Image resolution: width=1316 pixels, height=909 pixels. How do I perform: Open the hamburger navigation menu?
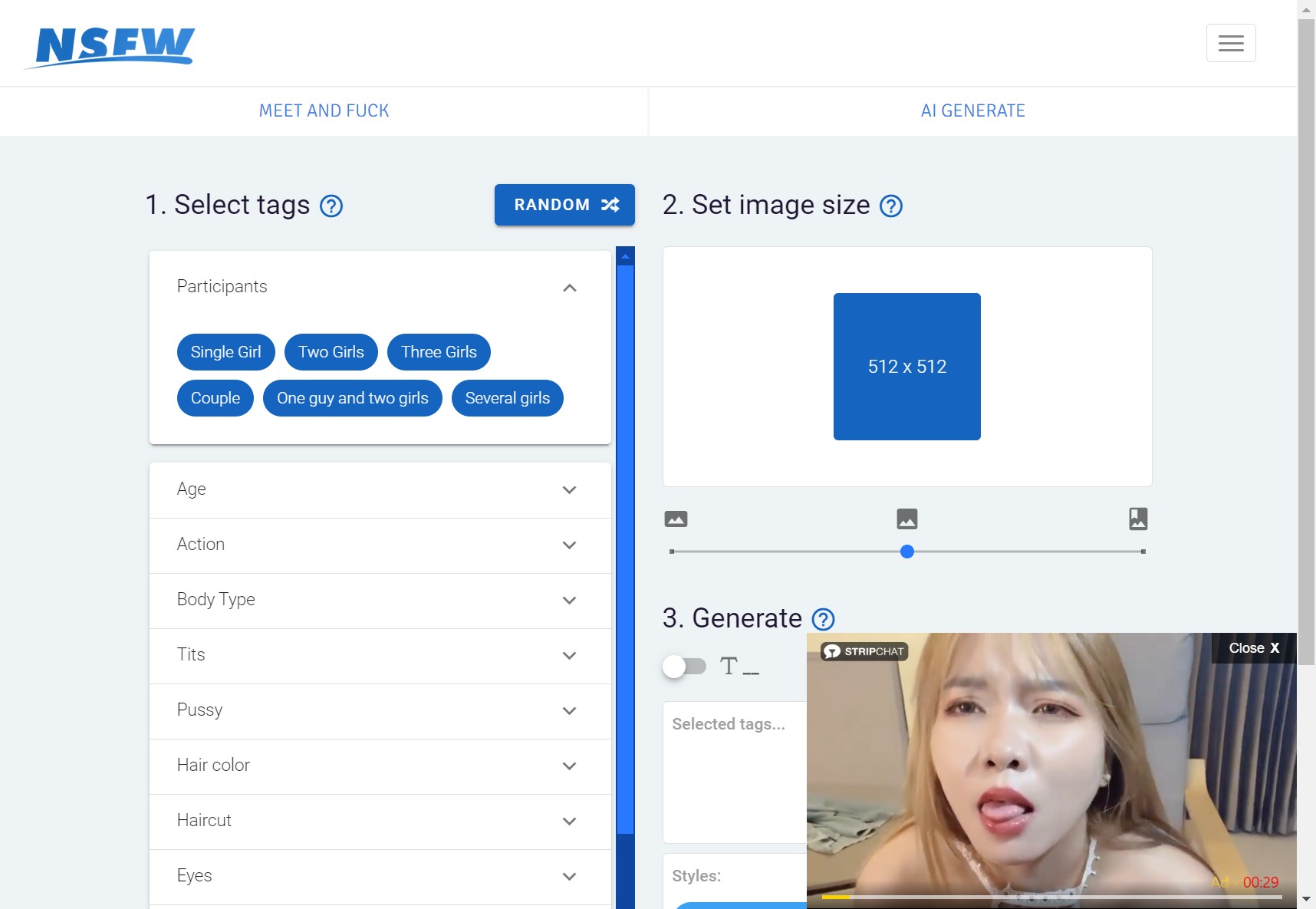coord(1230,43)
